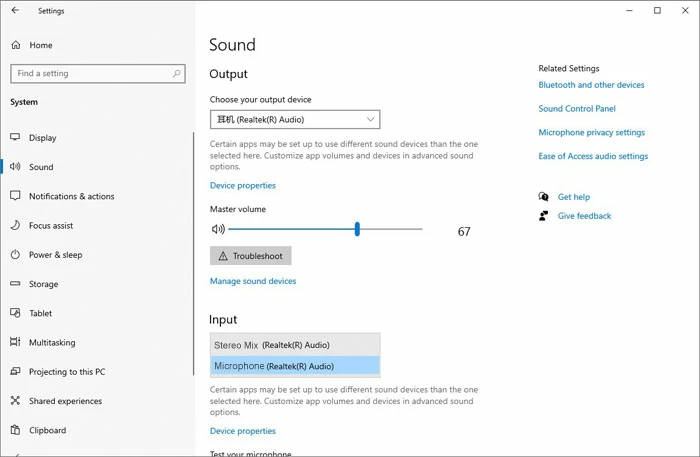Click the back arrow in Settings header

pyautogui.click(x=15, y=11)
